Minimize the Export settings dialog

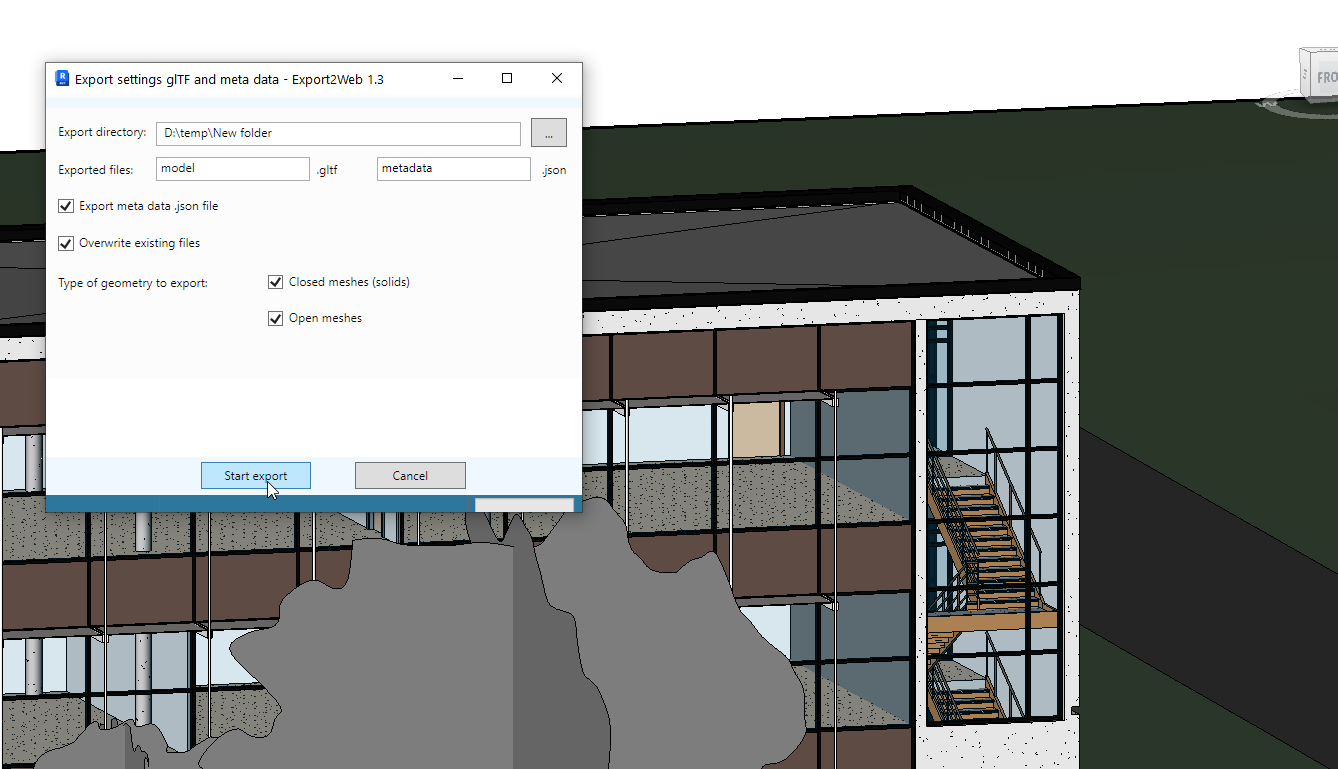point(457,79)
